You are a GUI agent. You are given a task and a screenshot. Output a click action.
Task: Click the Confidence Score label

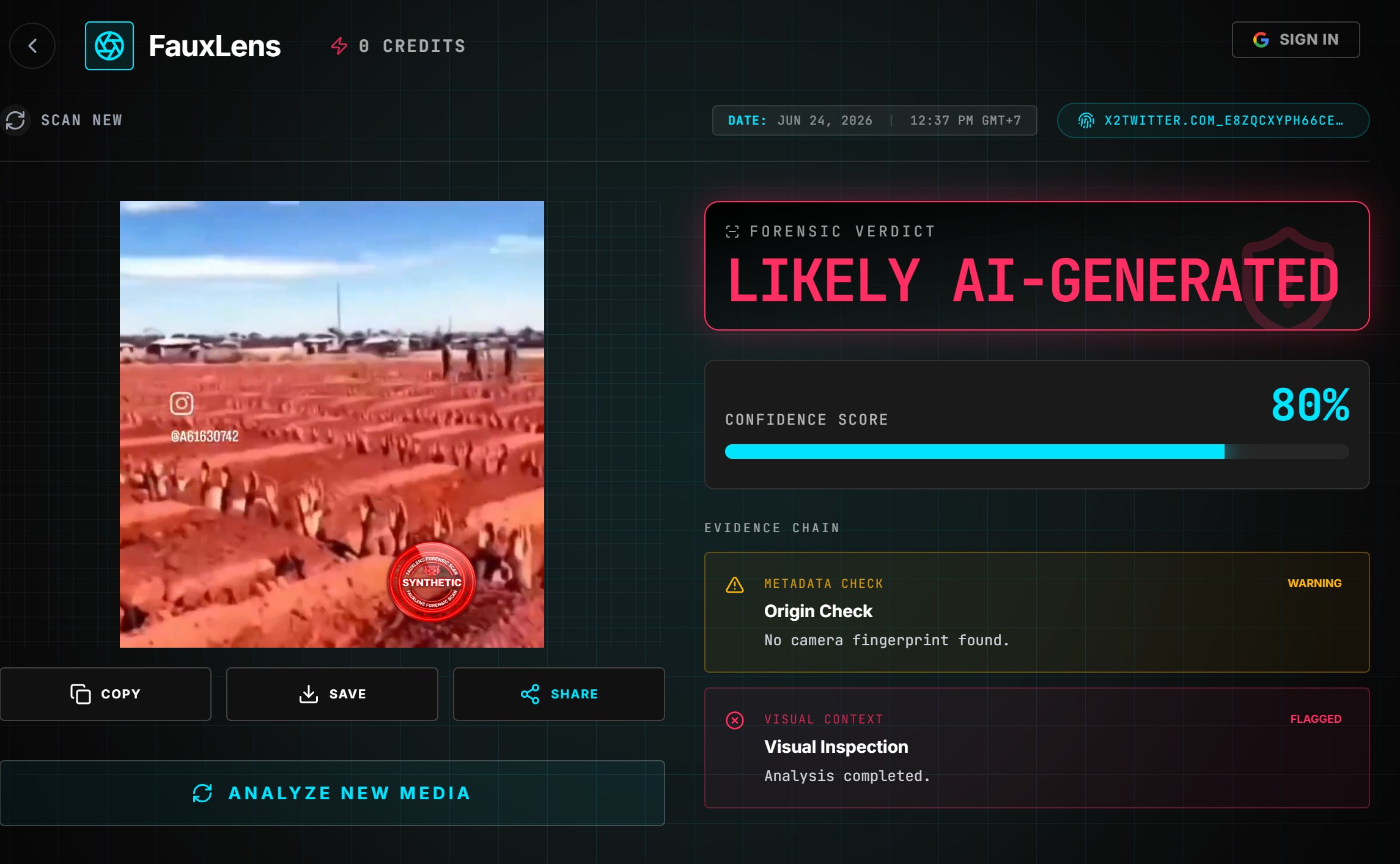point(806,420)
